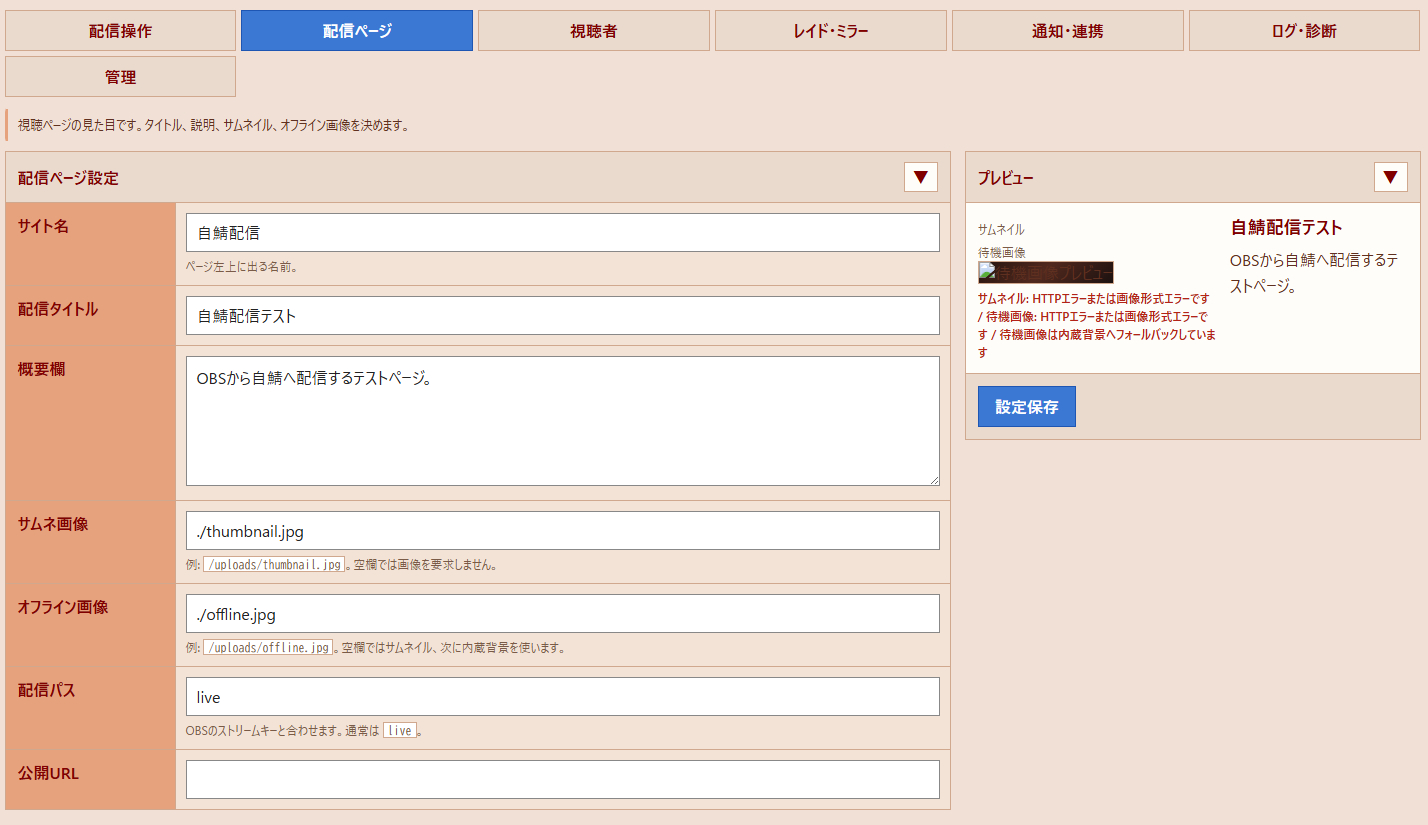Click the /uploads/thumbnail.jpg example text

tap(274, 564)
